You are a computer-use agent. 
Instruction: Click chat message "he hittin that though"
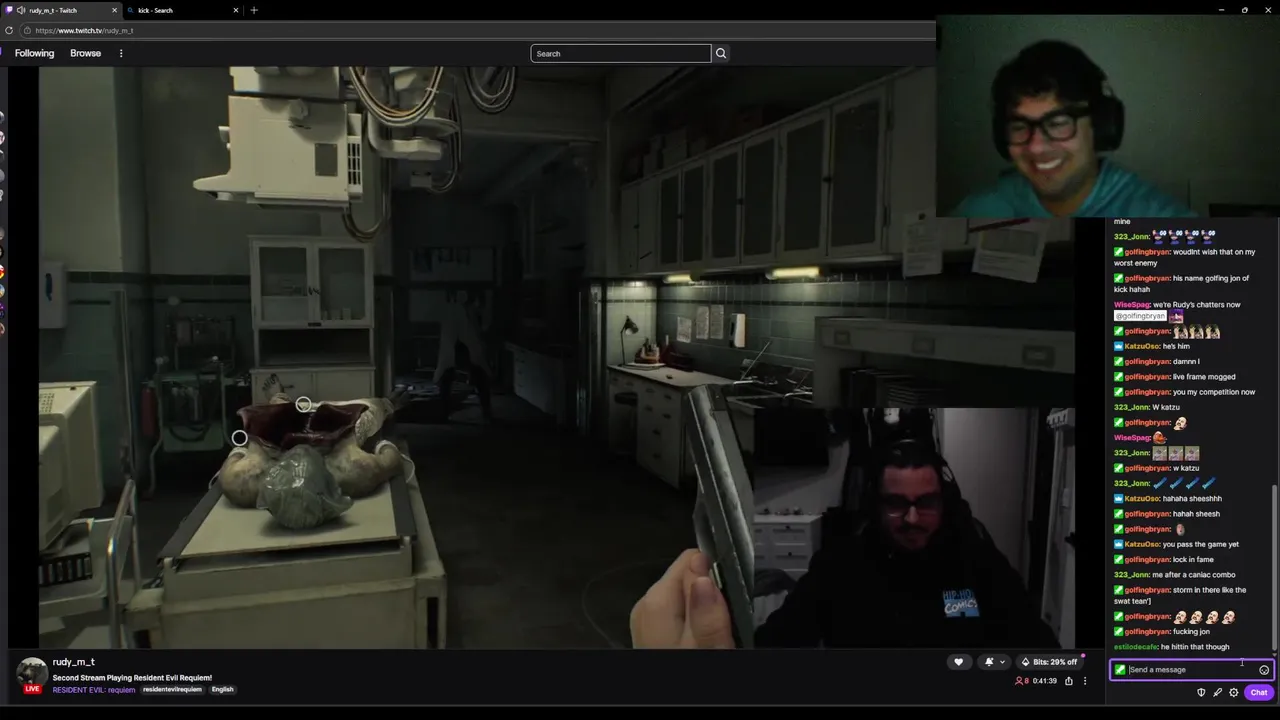(x=1195, y=647)
